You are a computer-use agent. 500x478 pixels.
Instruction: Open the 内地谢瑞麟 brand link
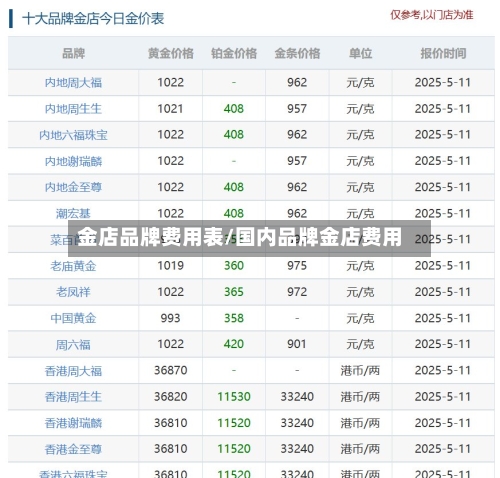(73, 161)
